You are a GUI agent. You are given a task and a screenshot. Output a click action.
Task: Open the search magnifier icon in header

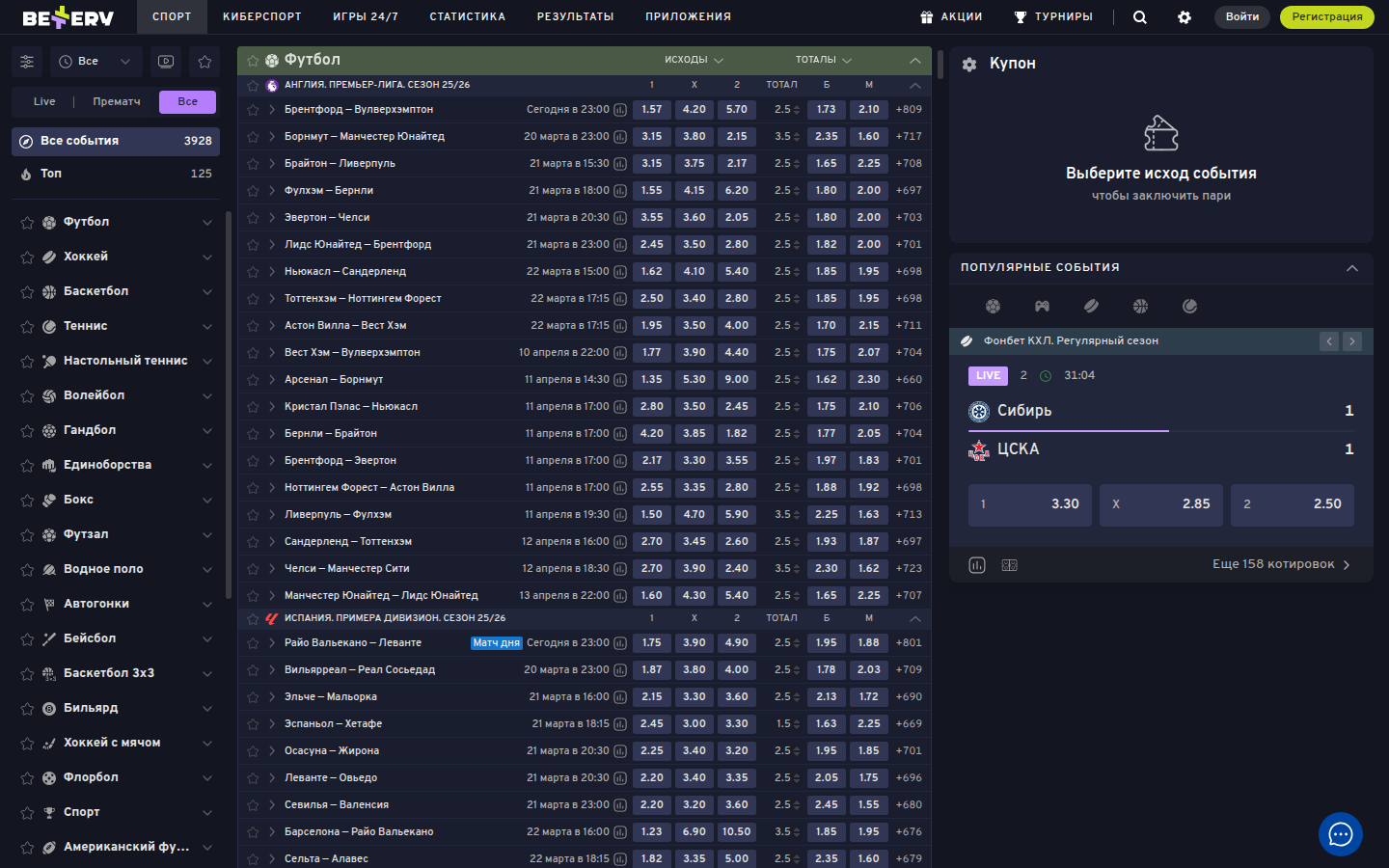[x=1139, y=17]
